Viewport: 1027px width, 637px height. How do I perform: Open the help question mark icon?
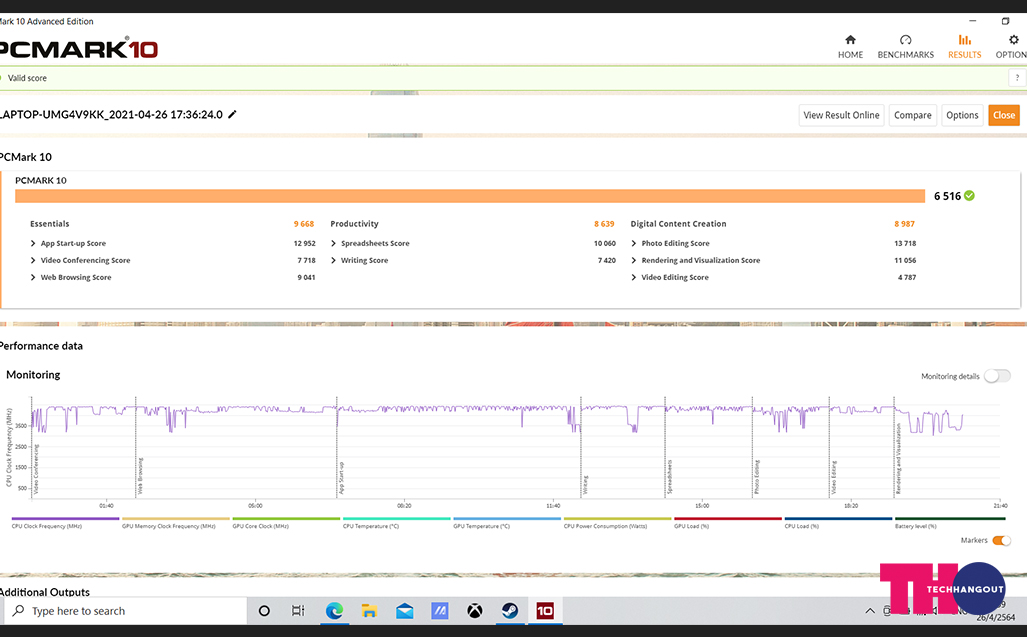pyautogui.click(x=1017, y=78)
